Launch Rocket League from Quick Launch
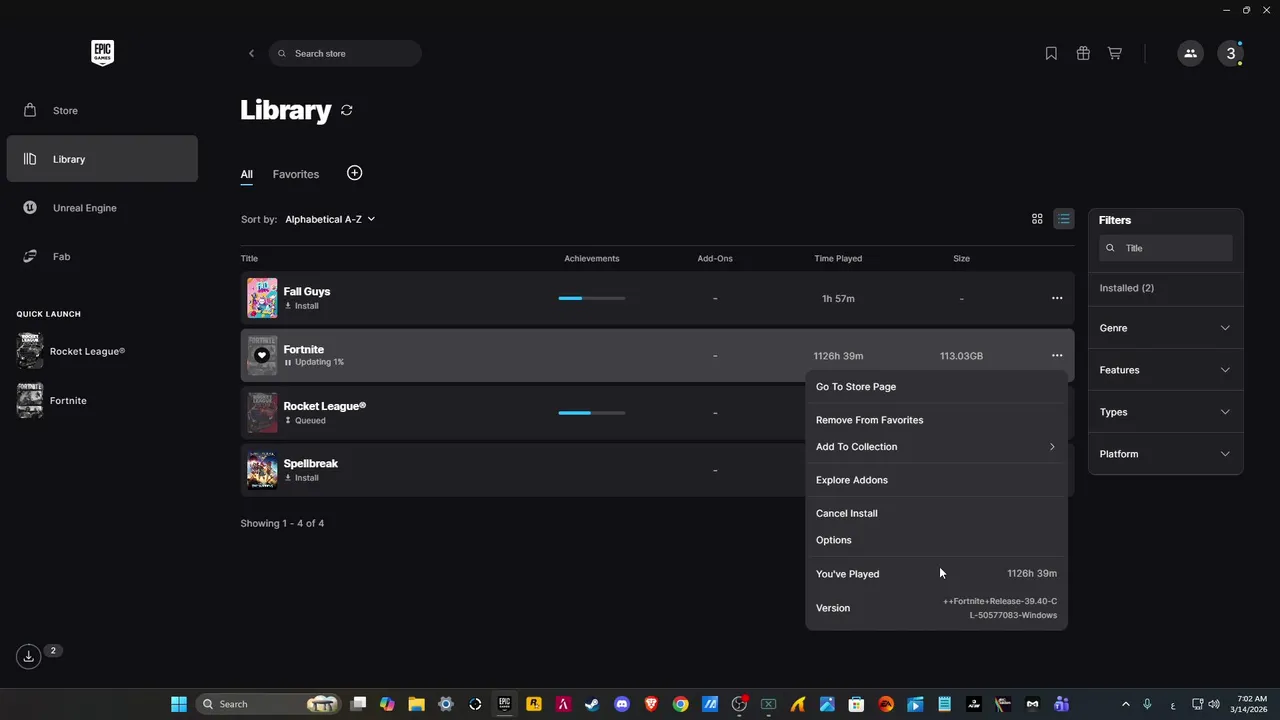Viewport: 1280px width, 720px height. click(x=72, y=352)
